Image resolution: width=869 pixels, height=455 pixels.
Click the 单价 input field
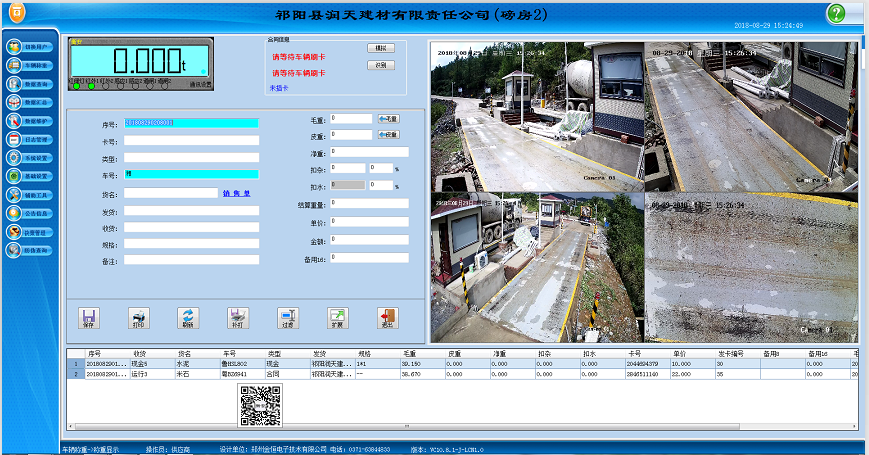369,222
